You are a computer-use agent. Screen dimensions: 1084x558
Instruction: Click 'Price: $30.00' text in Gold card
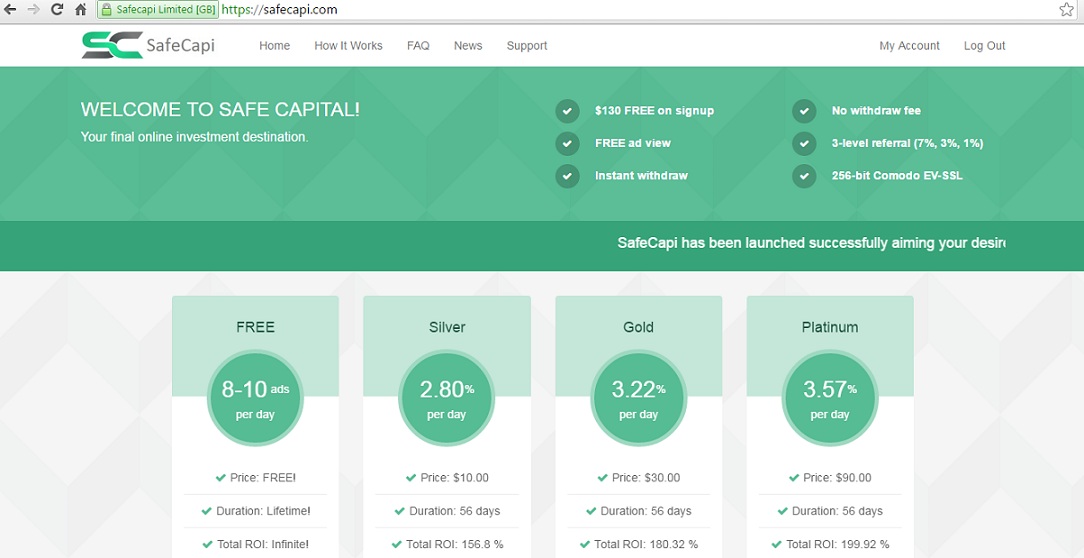(646, 478)
